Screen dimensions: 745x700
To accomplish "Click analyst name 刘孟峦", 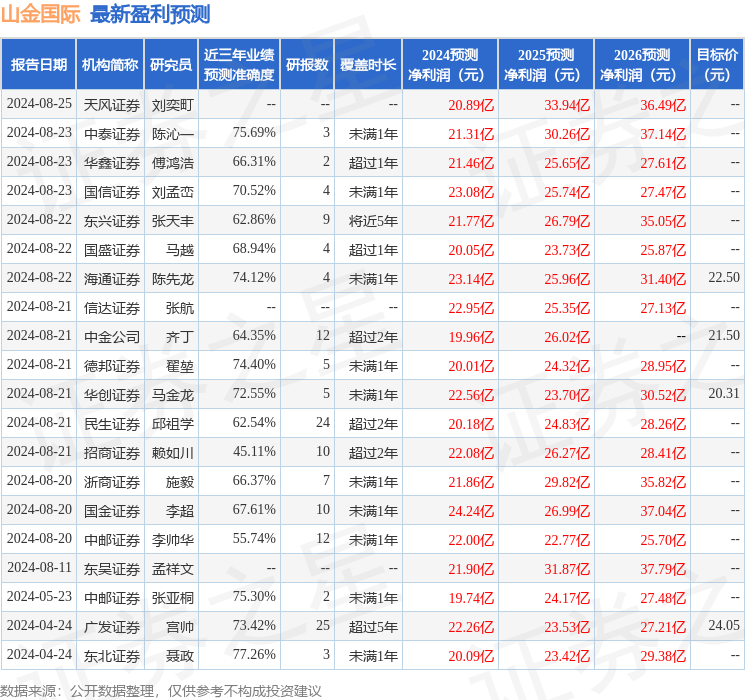I will pos(172,192).
